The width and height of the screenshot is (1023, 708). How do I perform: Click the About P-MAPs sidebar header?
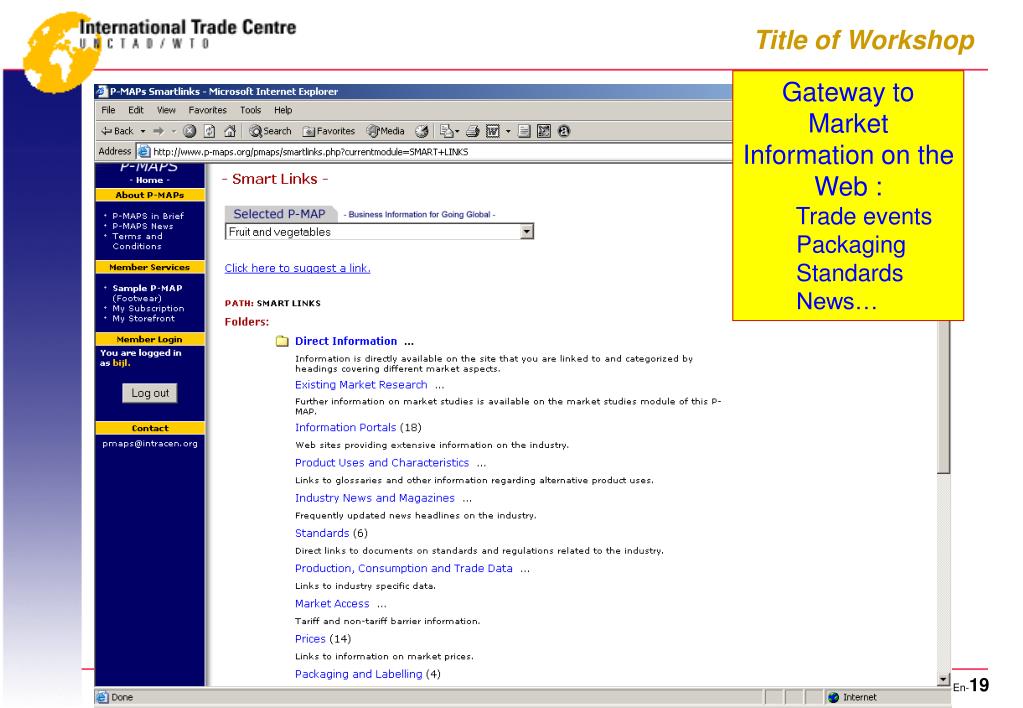click(150, 195)
